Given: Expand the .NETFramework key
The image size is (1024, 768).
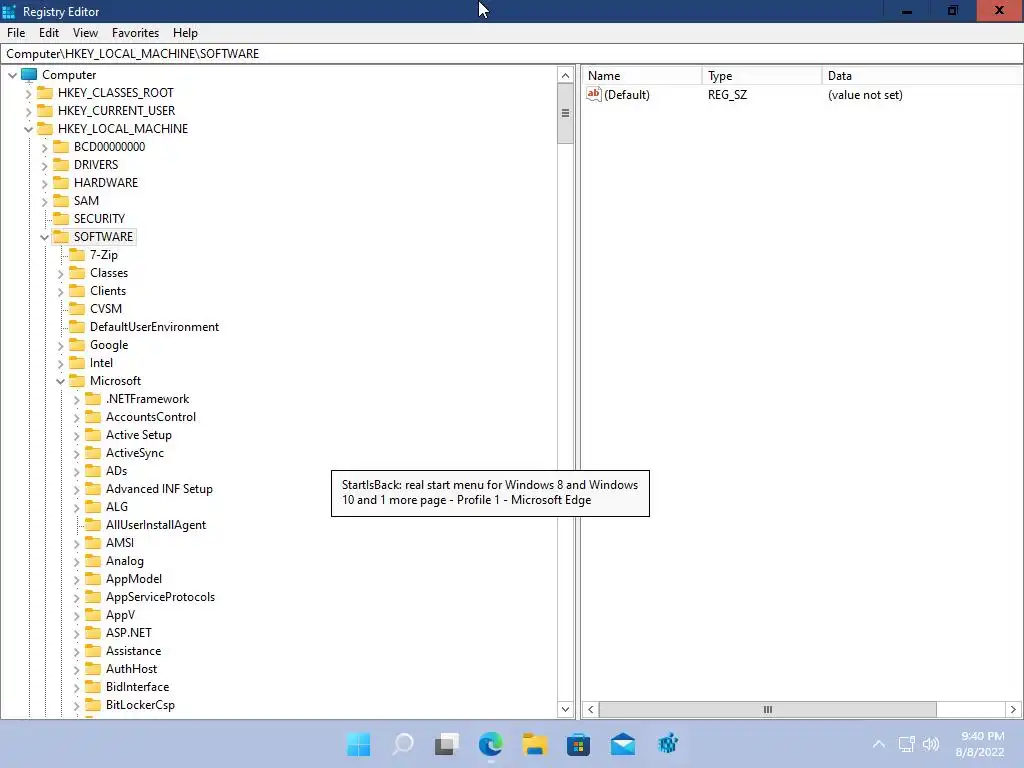Looking at the screenshot, I should [x=76, y=400].
